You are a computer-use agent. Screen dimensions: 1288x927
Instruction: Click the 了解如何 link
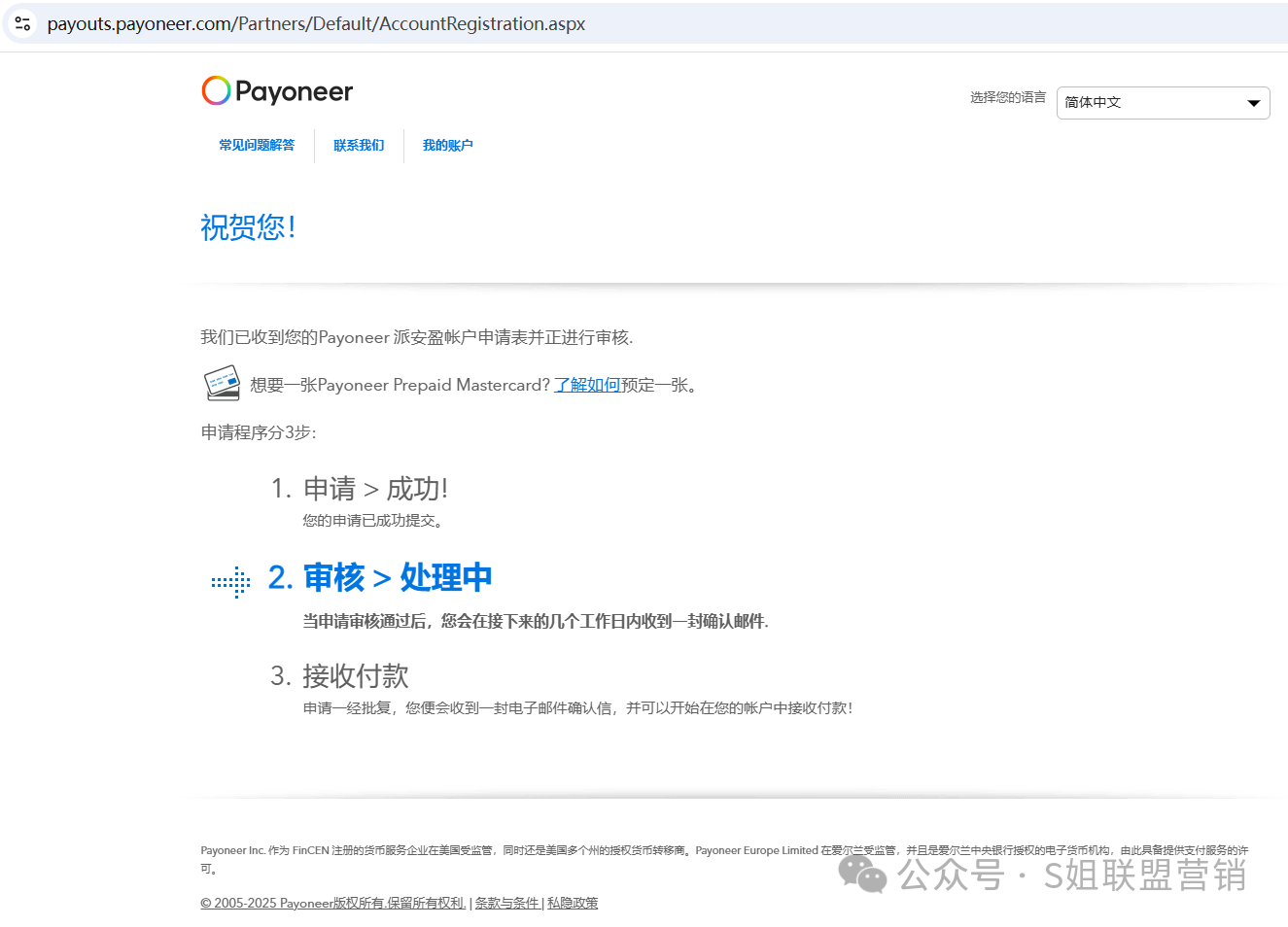point(587,385)
